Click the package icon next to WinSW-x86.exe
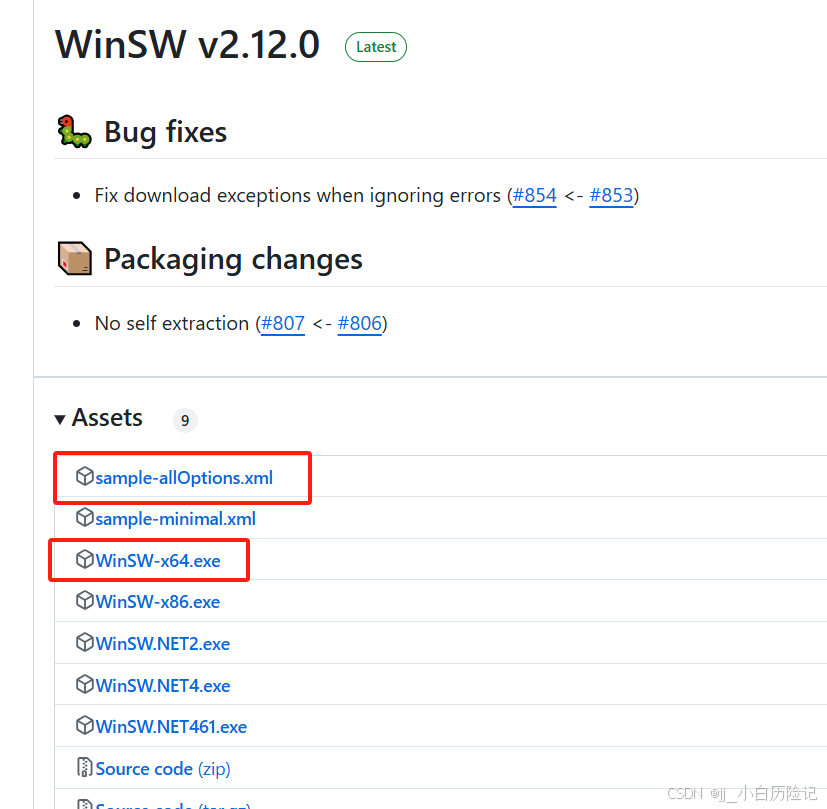Image resolution: width=827 pixels, height=809 pixels. click(84, 601)
